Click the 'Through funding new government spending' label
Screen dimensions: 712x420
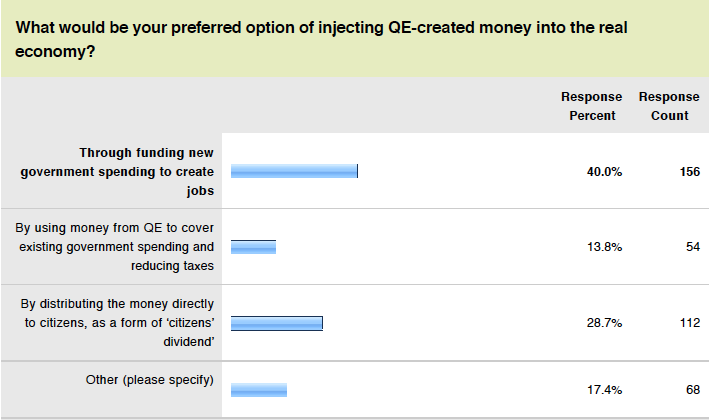117,172
